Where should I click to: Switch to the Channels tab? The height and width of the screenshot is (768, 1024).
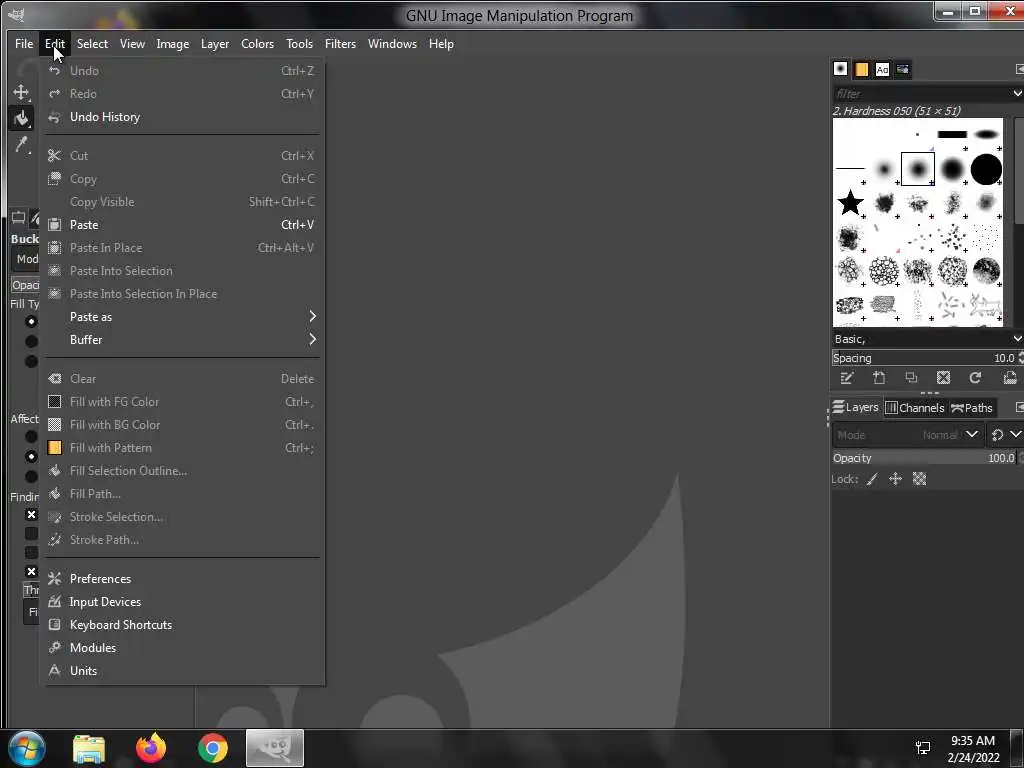click(x=914, y=408)
